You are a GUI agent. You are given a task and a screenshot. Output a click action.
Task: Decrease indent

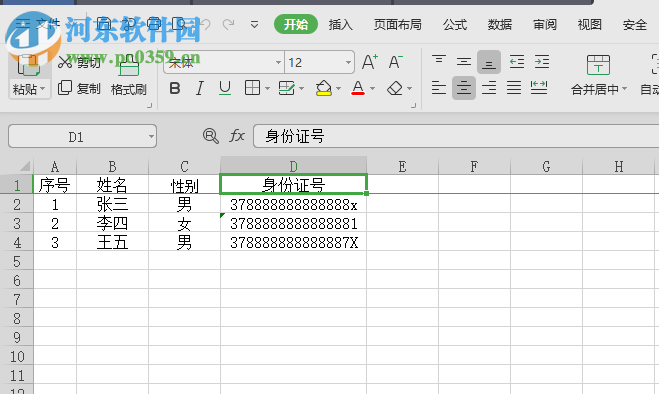(x=517, y=62)
